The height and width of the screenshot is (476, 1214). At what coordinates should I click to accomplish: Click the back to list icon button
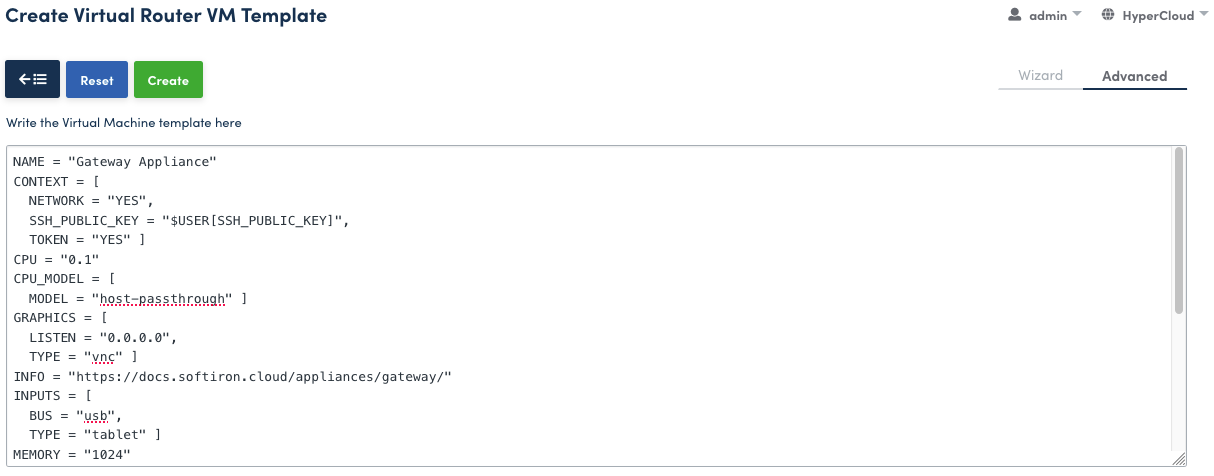pos(33,80)
